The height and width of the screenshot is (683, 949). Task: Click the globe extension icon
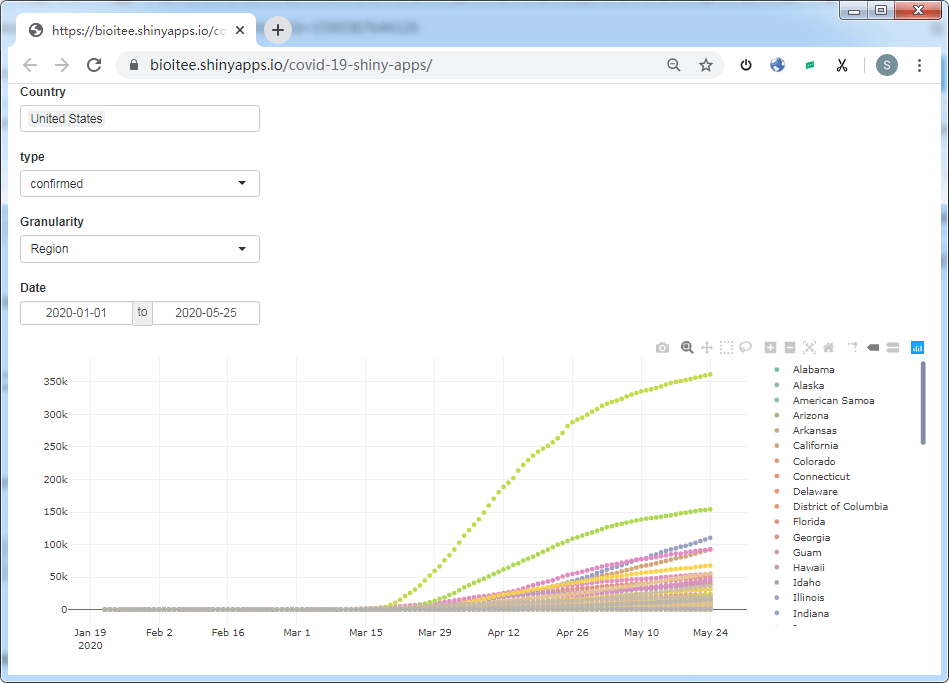(778, 65)
